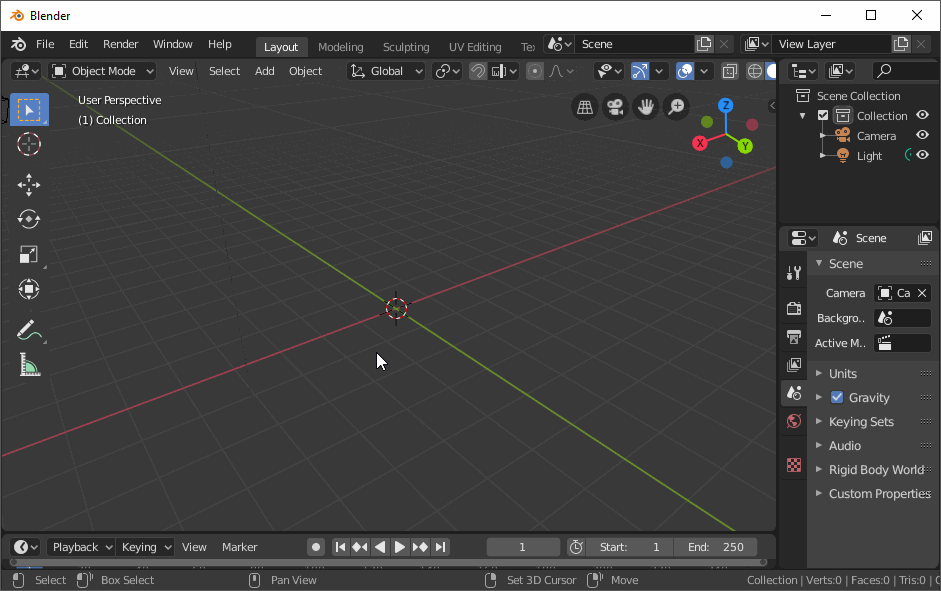941x591 pixels.
Task: Toggle into the Camera view icon
Action: pyautogui.click(x=614, y=107)
